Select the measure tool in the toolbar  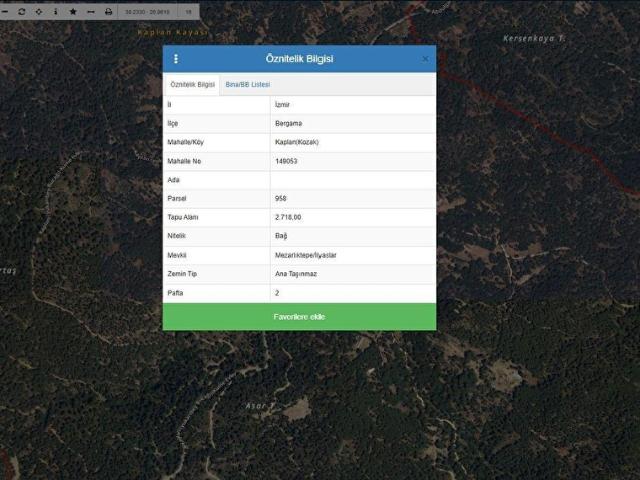(x=90, y=11)
